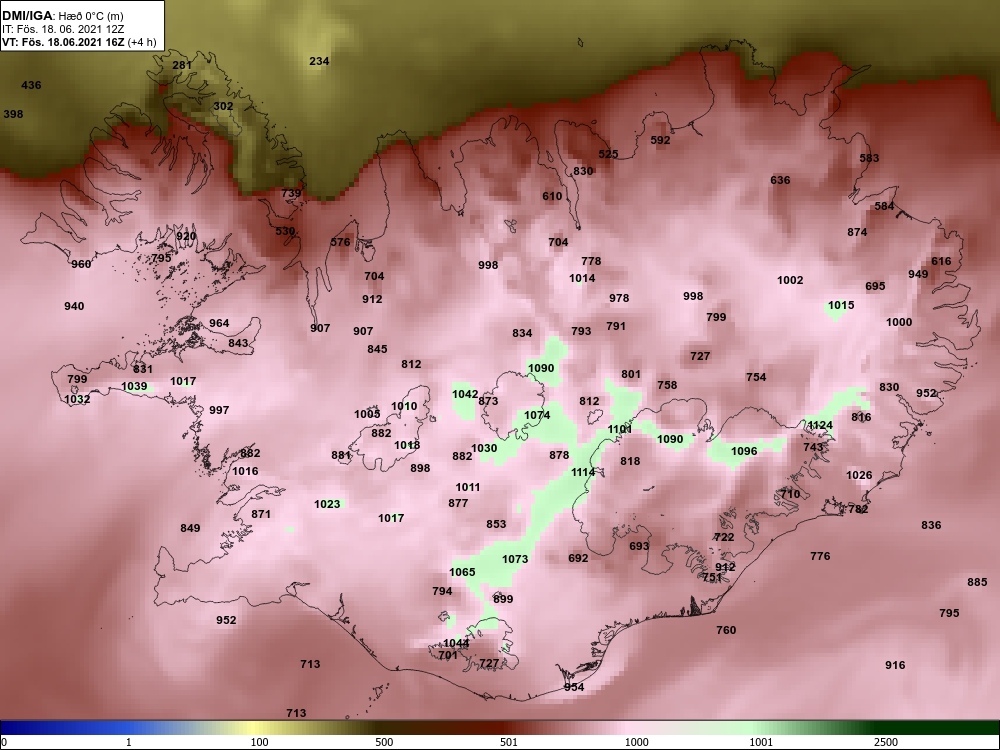The width and height of the screenshot is (1000, 750).
Task: Click map value 871
Action: click(x=261, y=514)
